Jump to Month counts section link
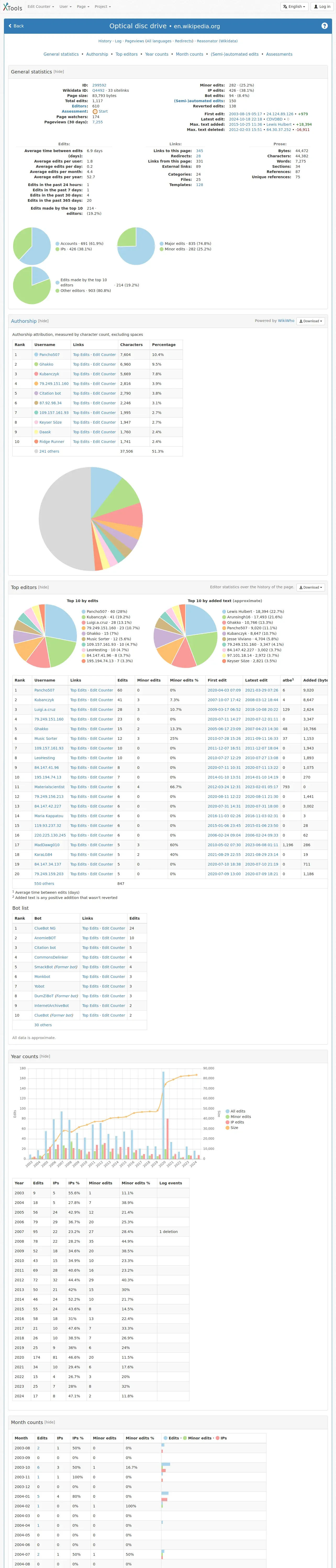The width and height of the screenshot is (336, 1568). [x=190, y=54]
